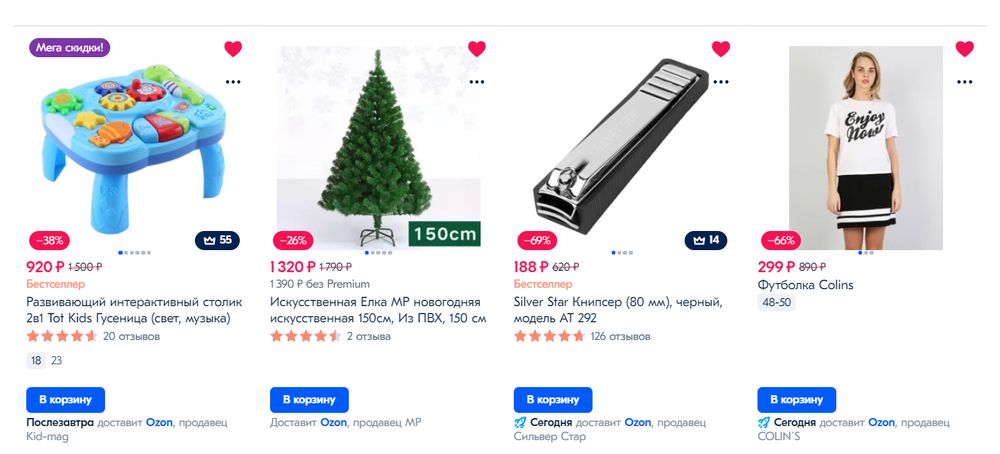This screenshot has height=454, width=1000.
Task: Click the artificial Christmas tree product image
Action: (x=378, y=147)
